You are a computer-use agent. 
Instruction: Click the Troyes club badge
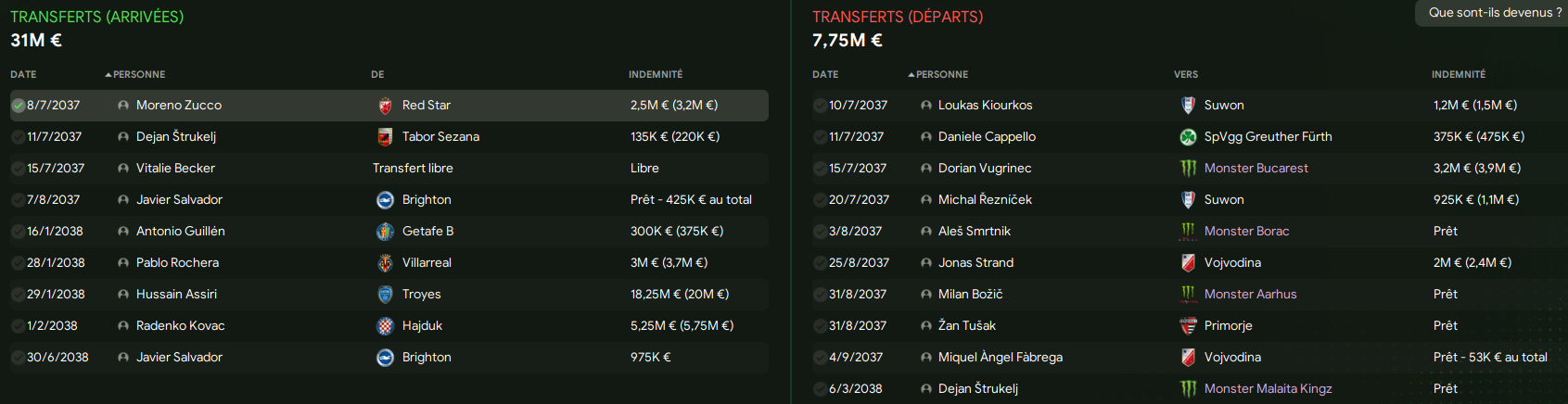pyautogui.click(x=385, y=295)
